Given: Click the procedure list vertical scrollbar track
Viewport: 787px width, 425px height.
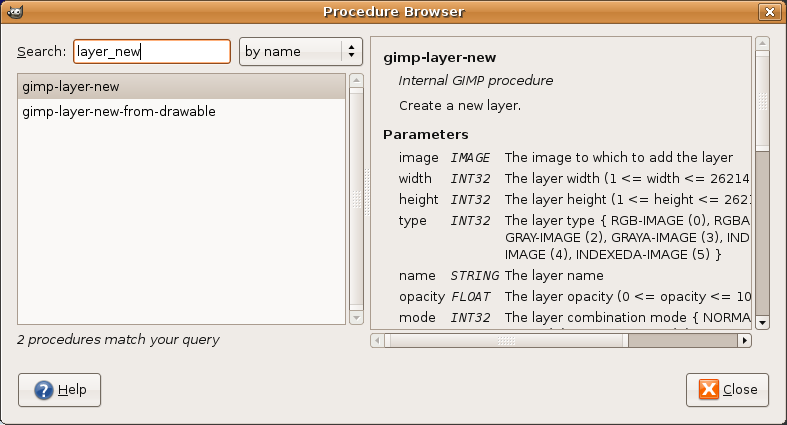Looking at the screenshot, I should [356, 199].
